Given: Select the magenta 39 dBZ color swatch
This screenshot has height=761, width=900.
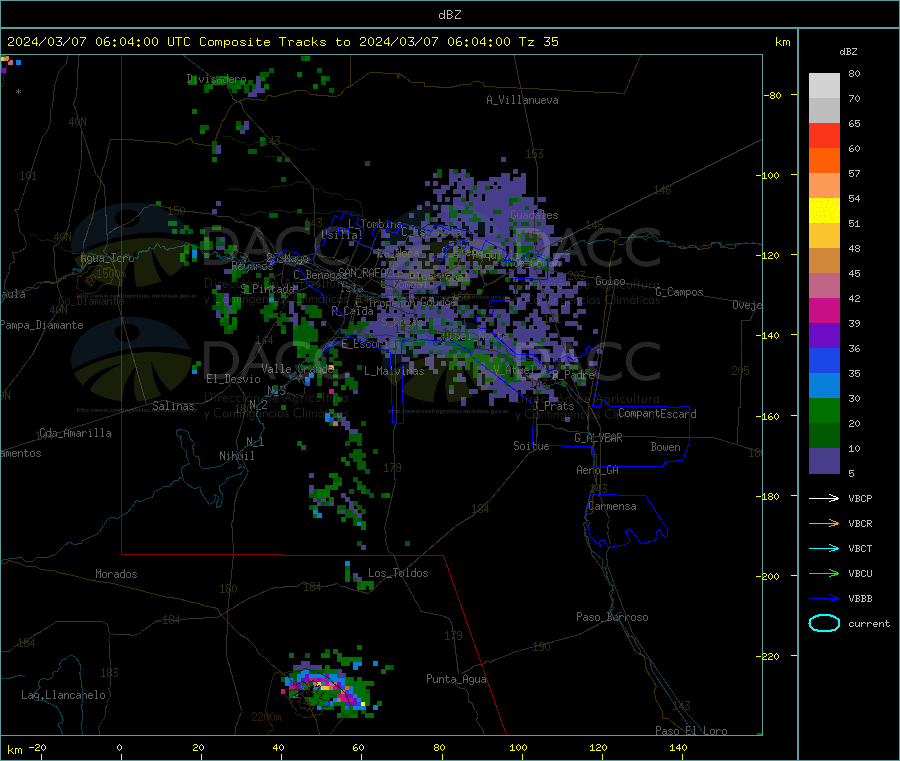Looking at the screenshot, I should pyautogui.click(x=824, y=310).
